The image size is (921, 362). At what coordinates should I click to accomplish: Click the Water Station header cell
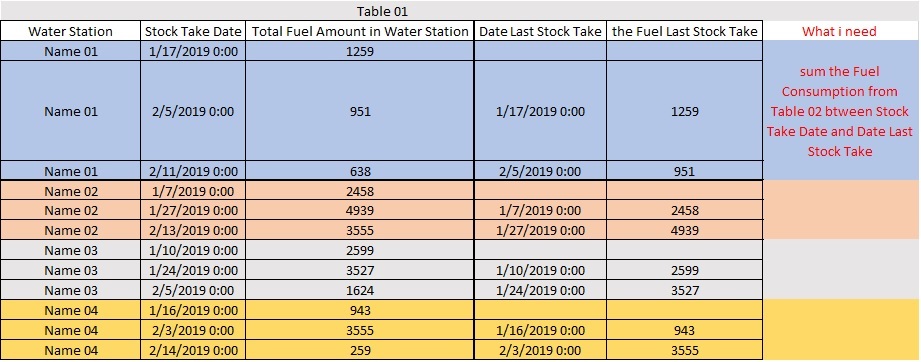(70, 32)
